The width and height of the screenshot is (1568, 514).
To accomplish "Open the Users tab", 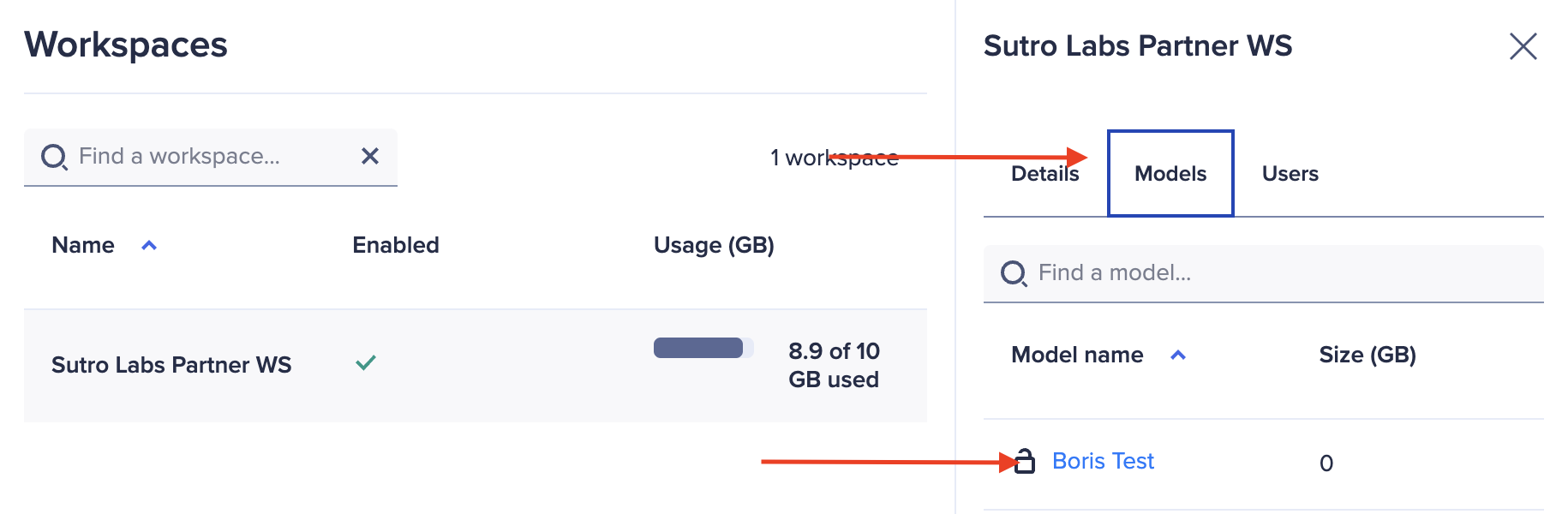I will click(1290, 174).
